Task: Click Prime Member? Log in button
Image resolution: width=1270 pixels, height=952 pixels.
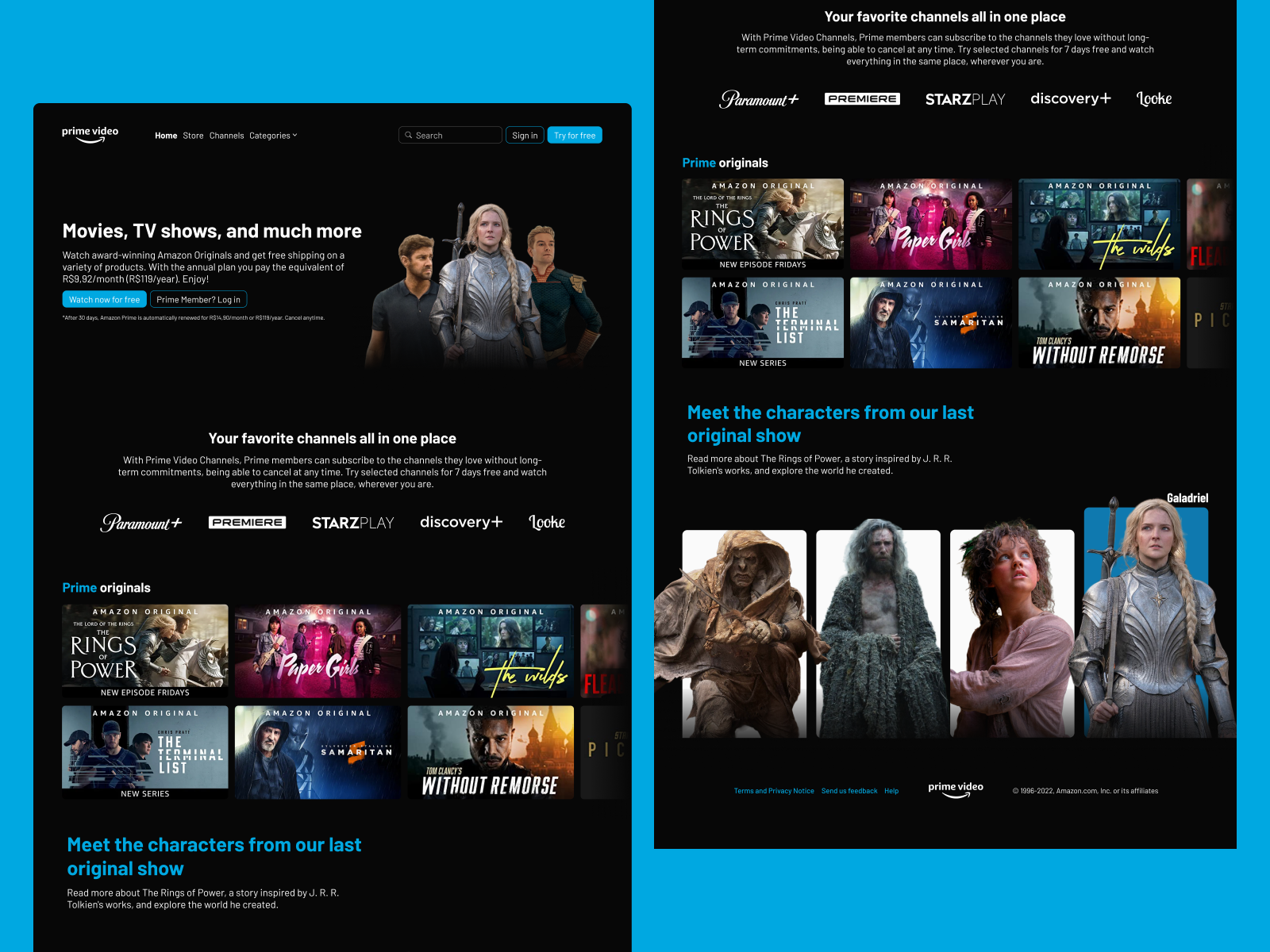Action: 198,300
